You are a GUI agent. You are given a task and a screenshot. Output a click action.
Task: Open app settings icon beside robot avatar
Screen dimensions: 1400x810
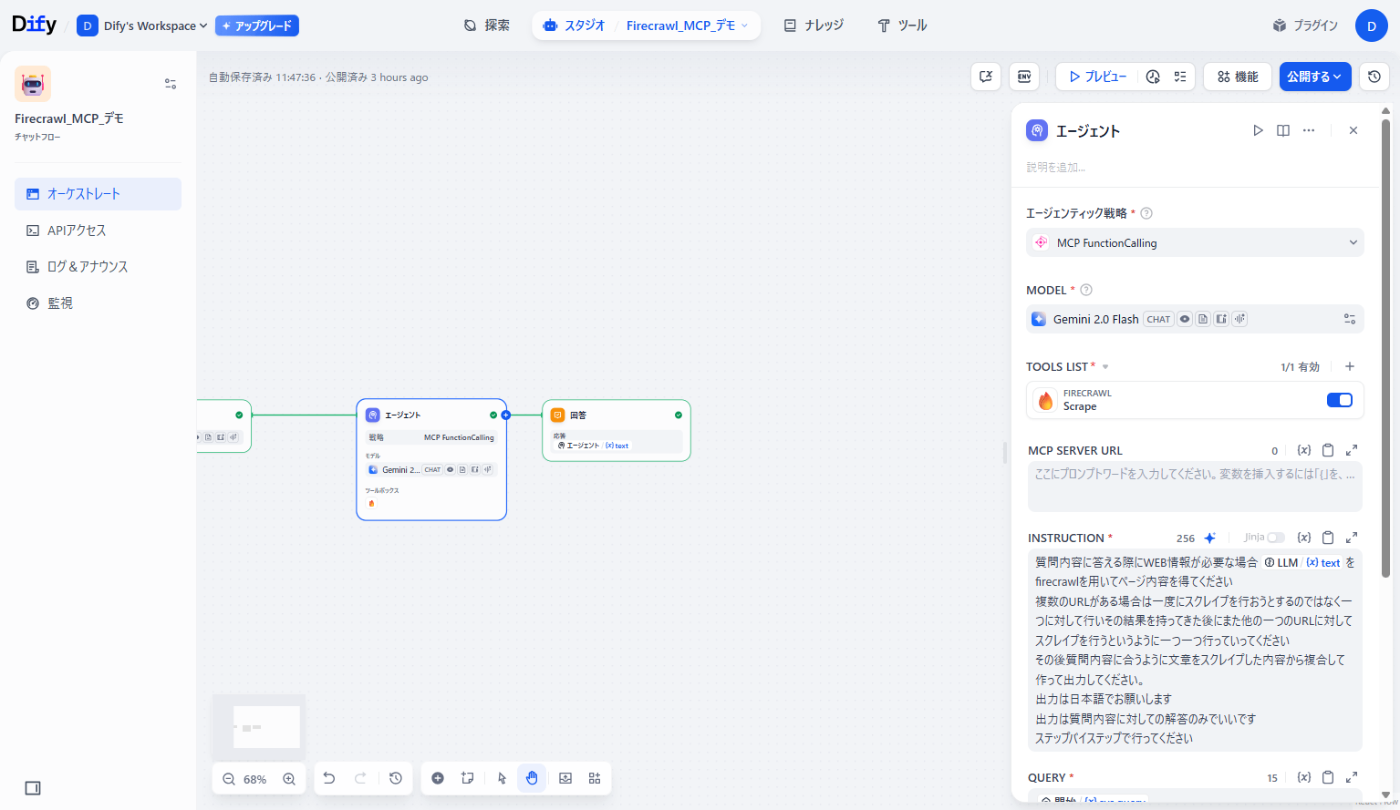[170, 84]
